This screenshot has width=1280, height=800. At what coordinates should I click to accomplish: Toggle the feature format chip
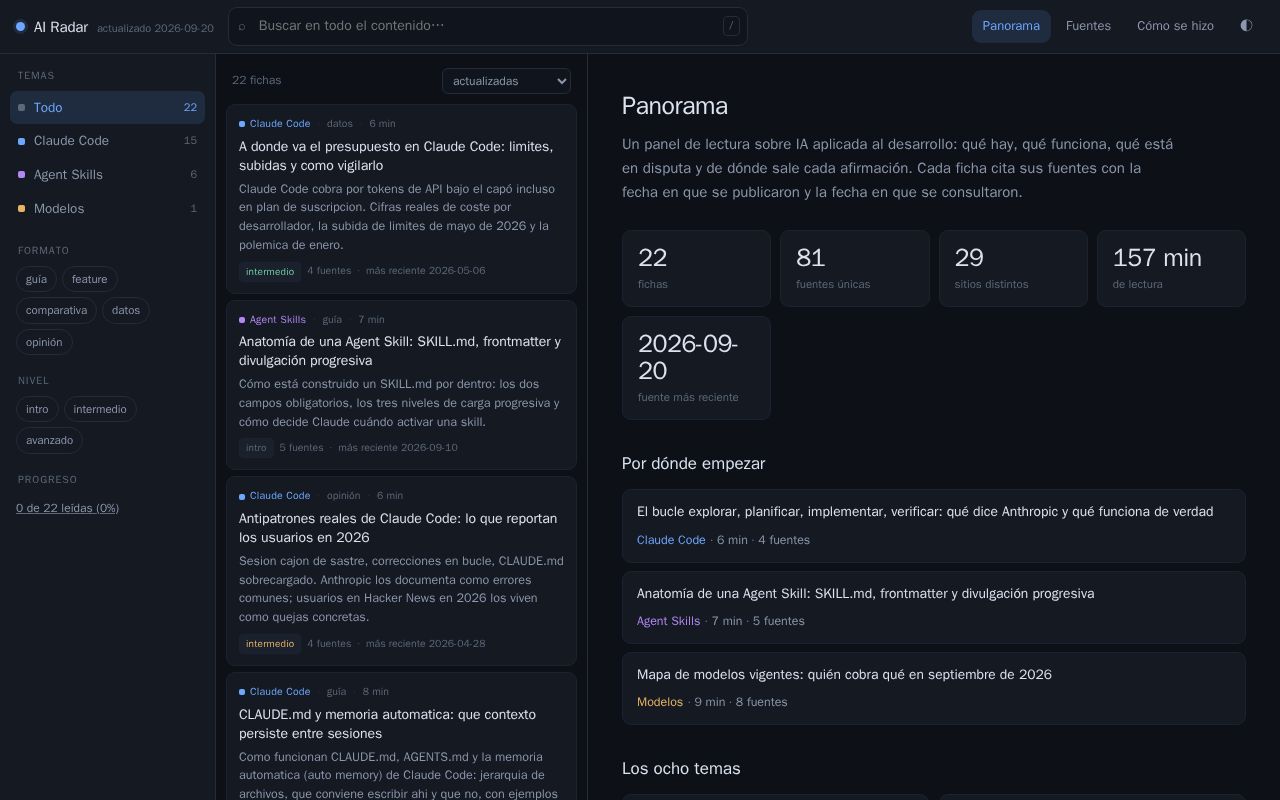pyautogui.click(x=90, y=279)
